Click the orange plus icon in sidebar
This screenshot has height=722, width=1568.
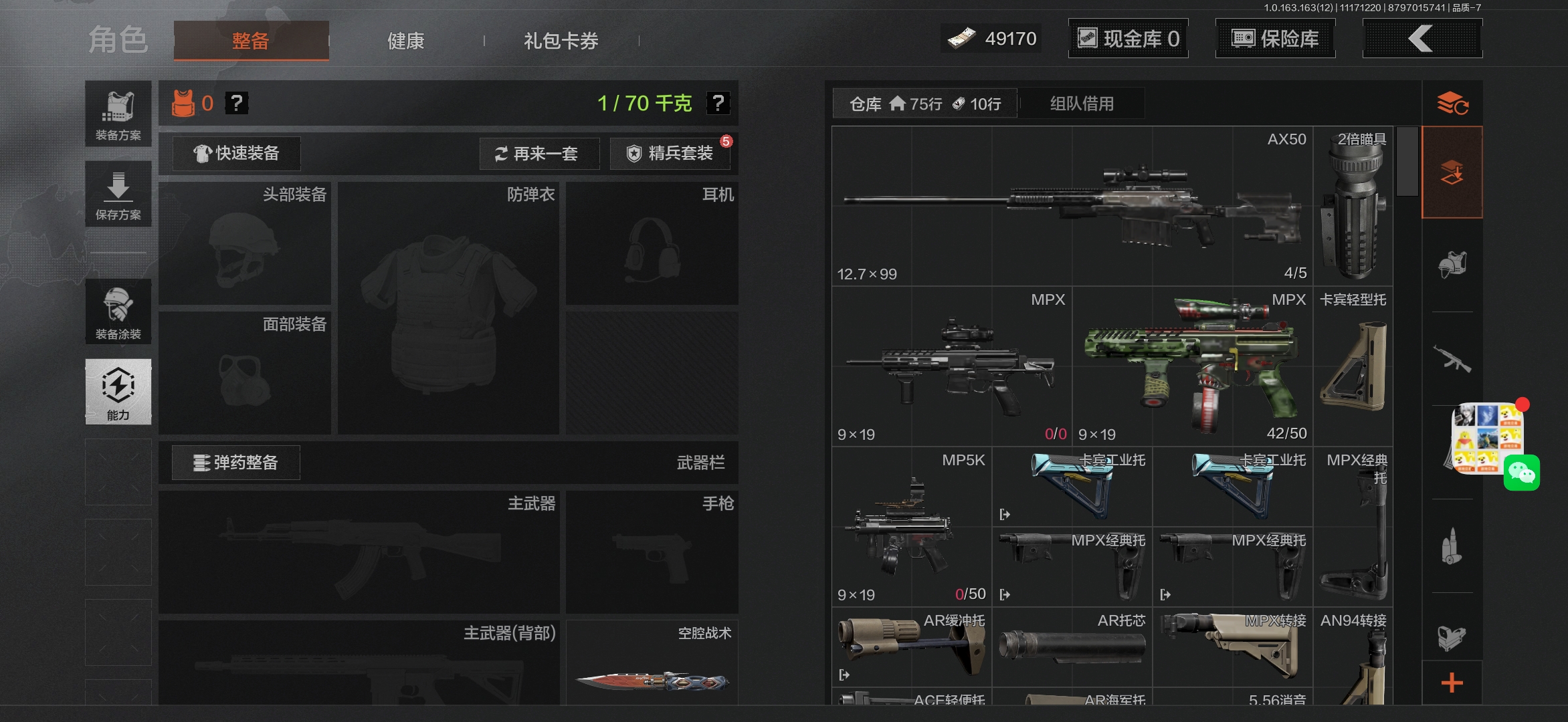tap(1452, 683)
